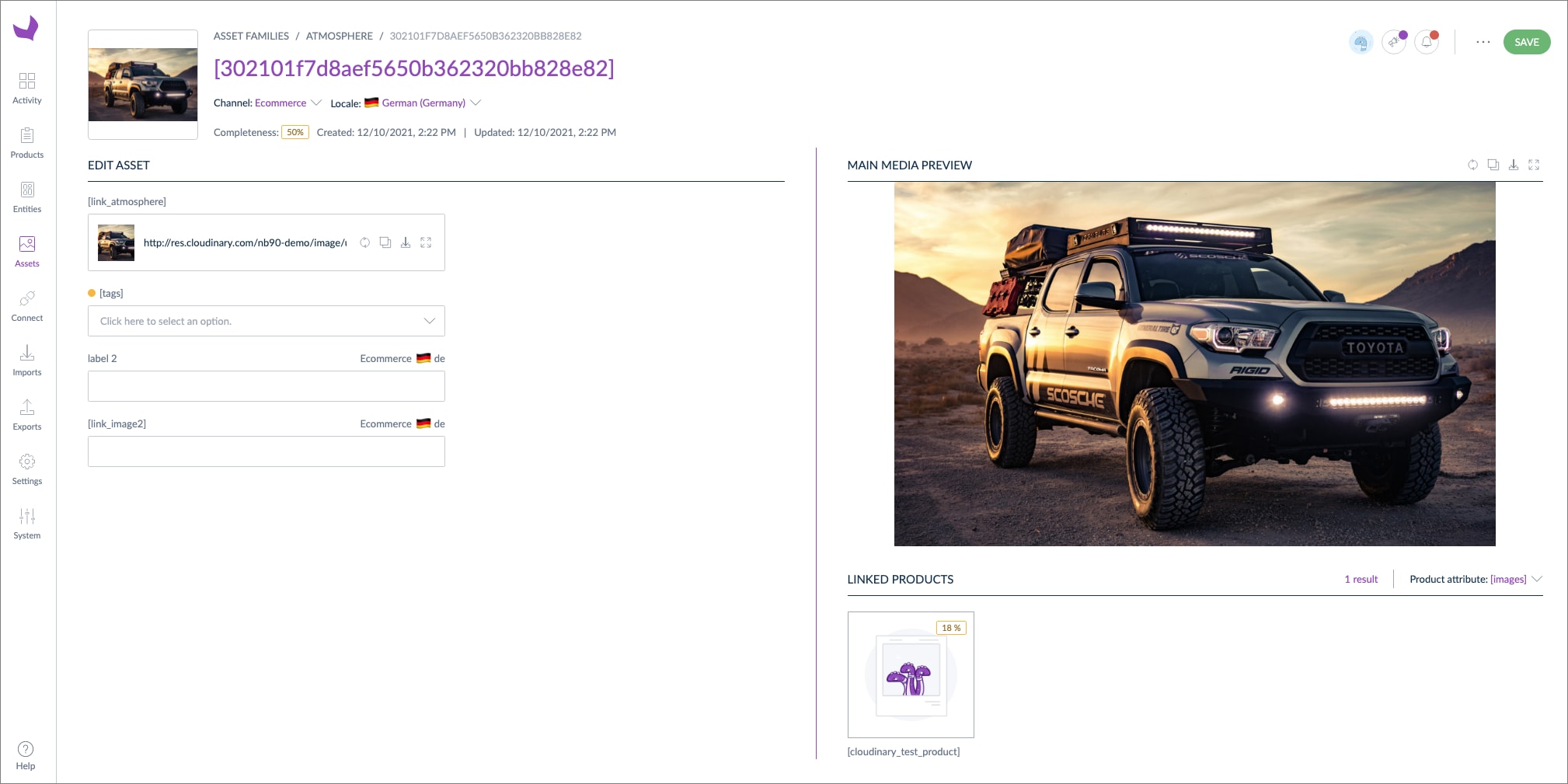
Task: Click the [link_atmosphere] field label
Action: [127, 201]
